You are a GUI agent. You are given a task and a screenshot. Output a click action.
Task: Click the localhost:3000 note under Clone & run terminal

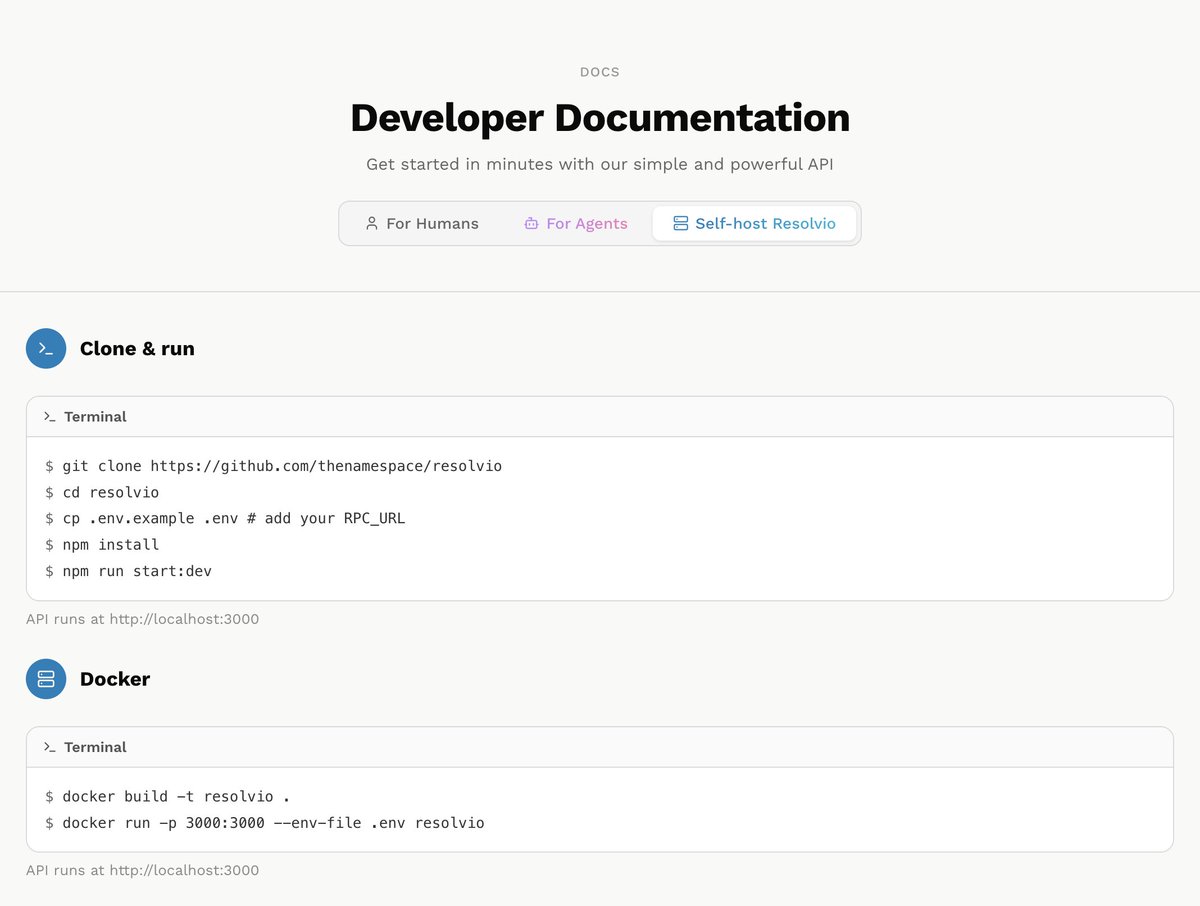coord(142,619)
